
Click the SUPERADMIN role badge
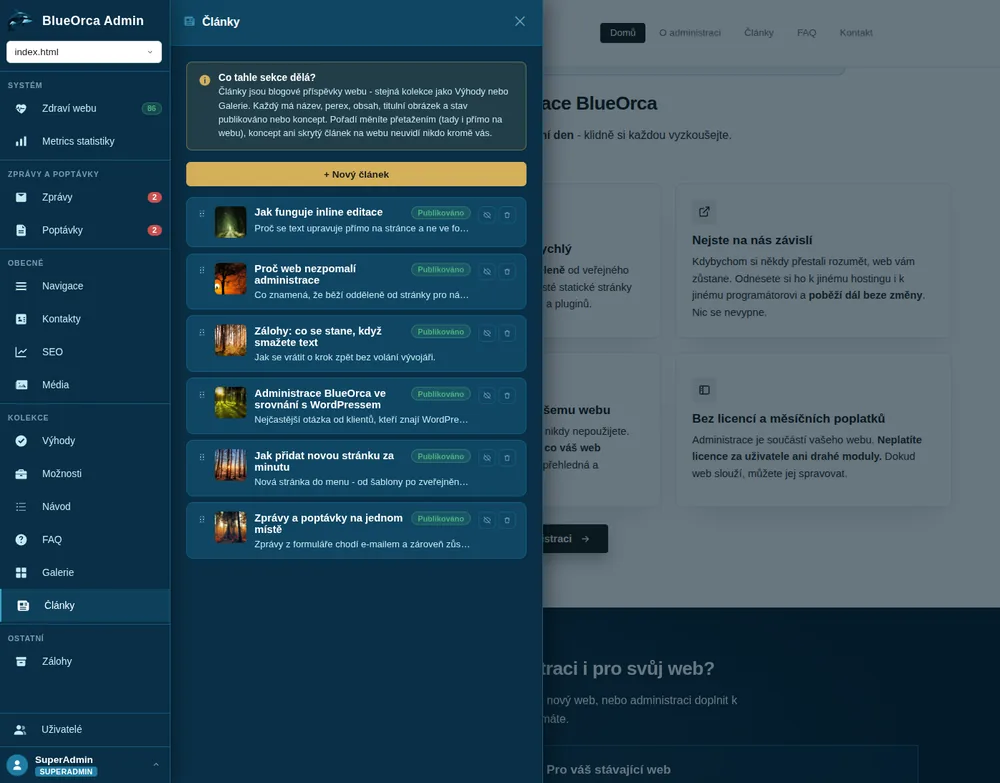(x=66, y=772)
